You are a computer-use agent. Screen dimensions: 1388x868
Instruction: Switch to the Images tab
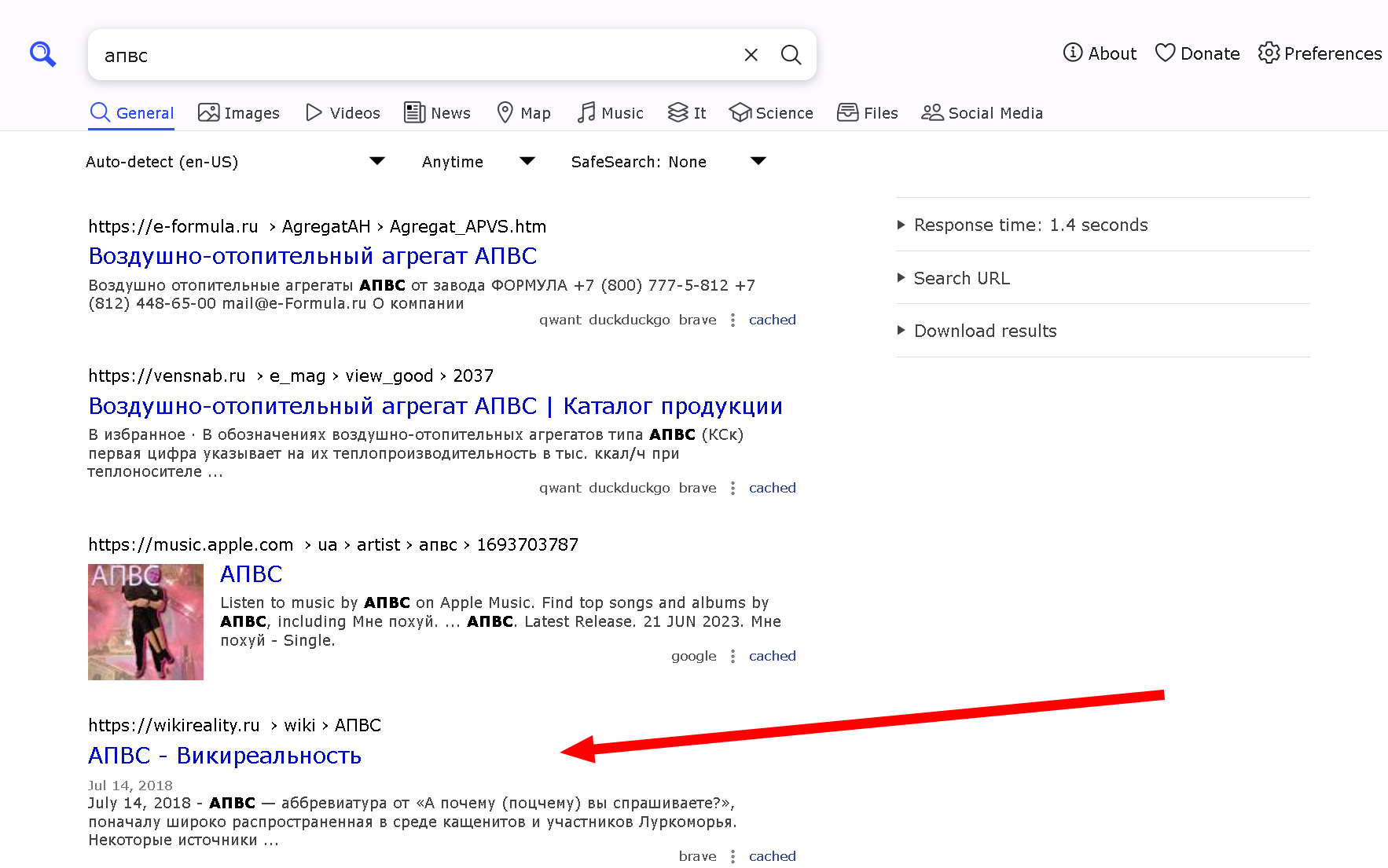click(239, 113)
